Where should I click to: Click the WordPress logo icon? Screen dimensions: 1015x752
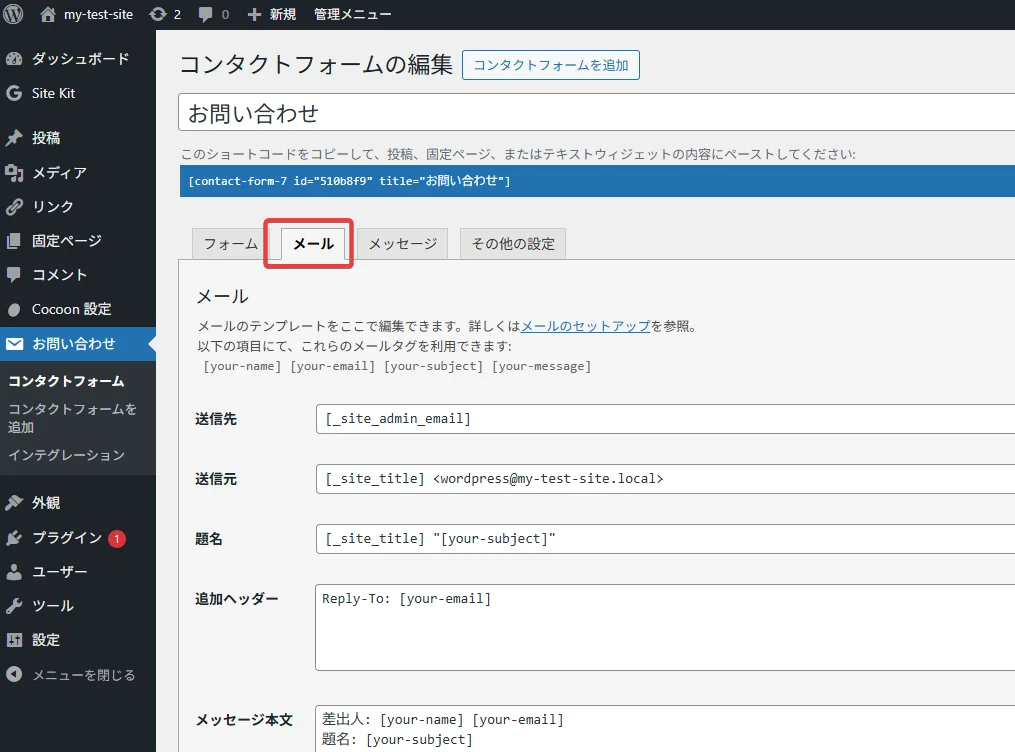coord(13,14)
